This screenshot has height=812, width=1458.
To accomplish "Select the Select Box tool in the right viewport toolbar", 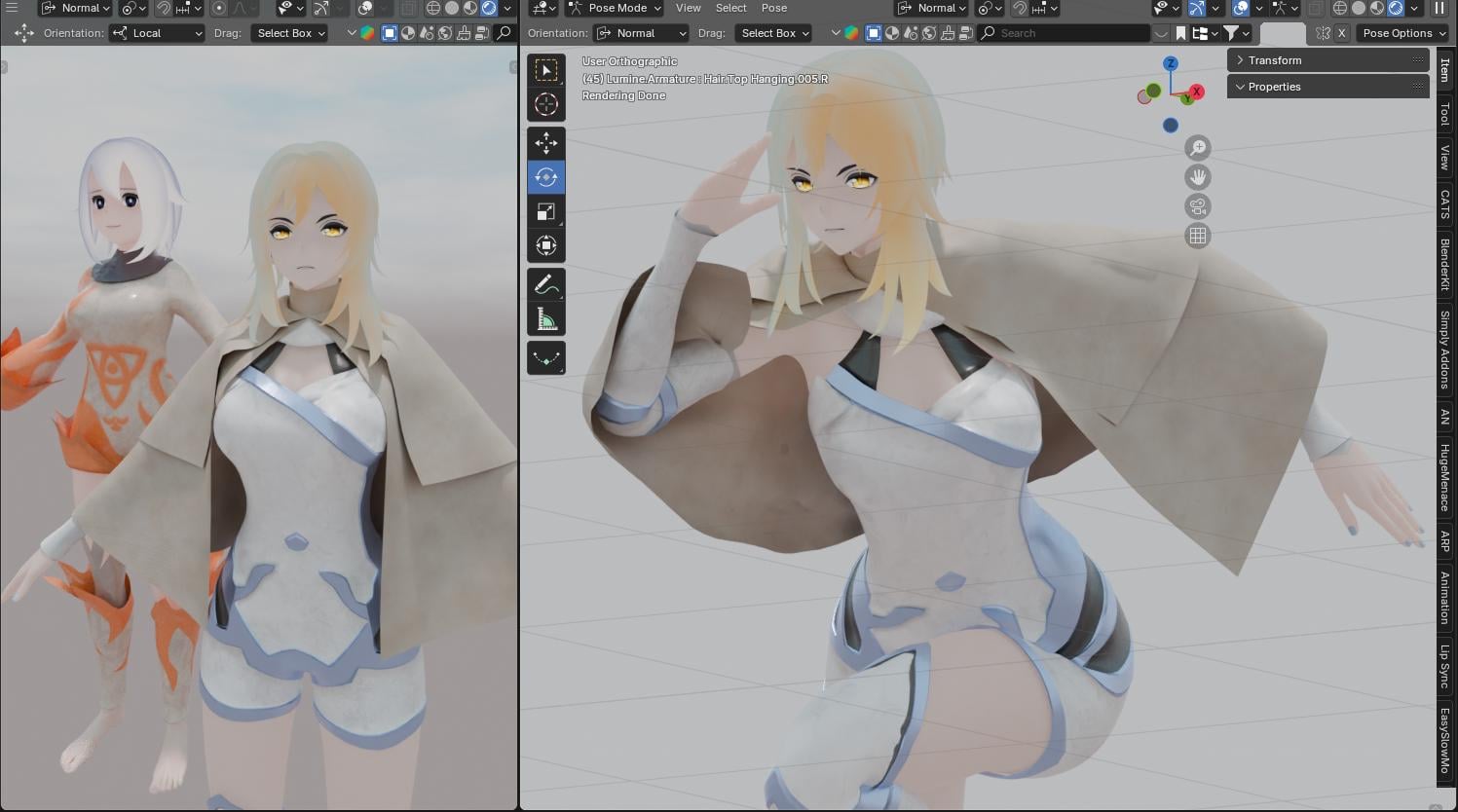I will coord(546,70).
